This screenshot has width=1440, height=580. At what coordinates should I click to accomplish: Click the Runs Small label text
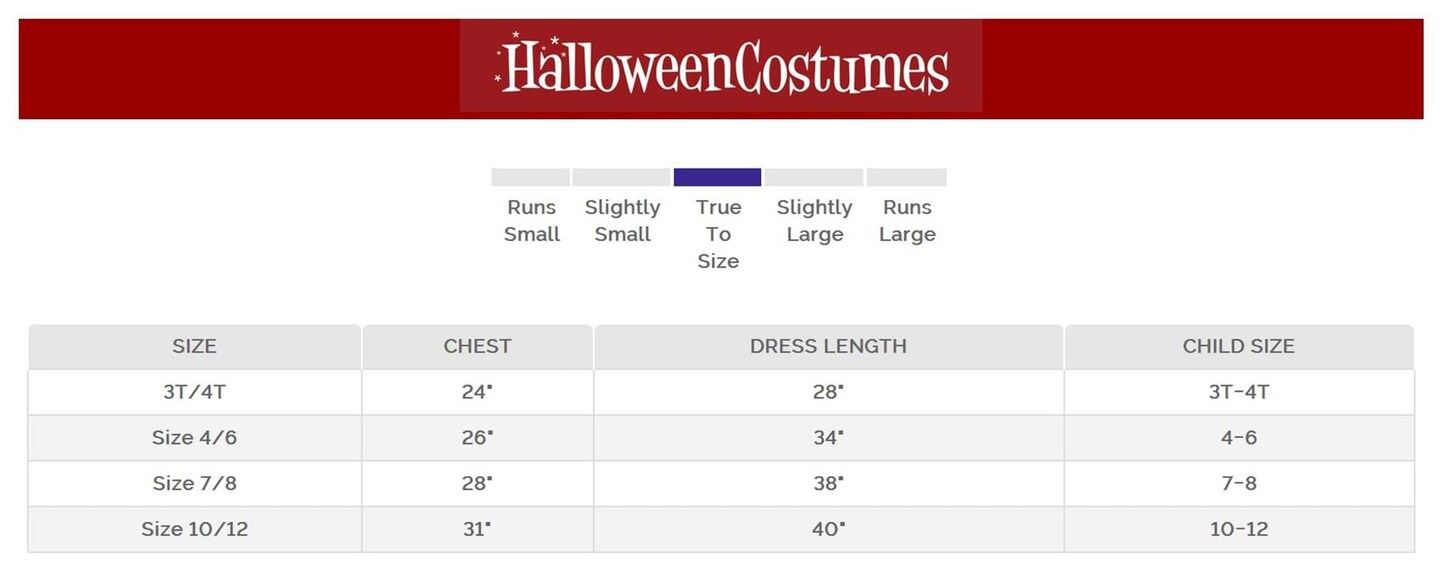pos(531,221)
